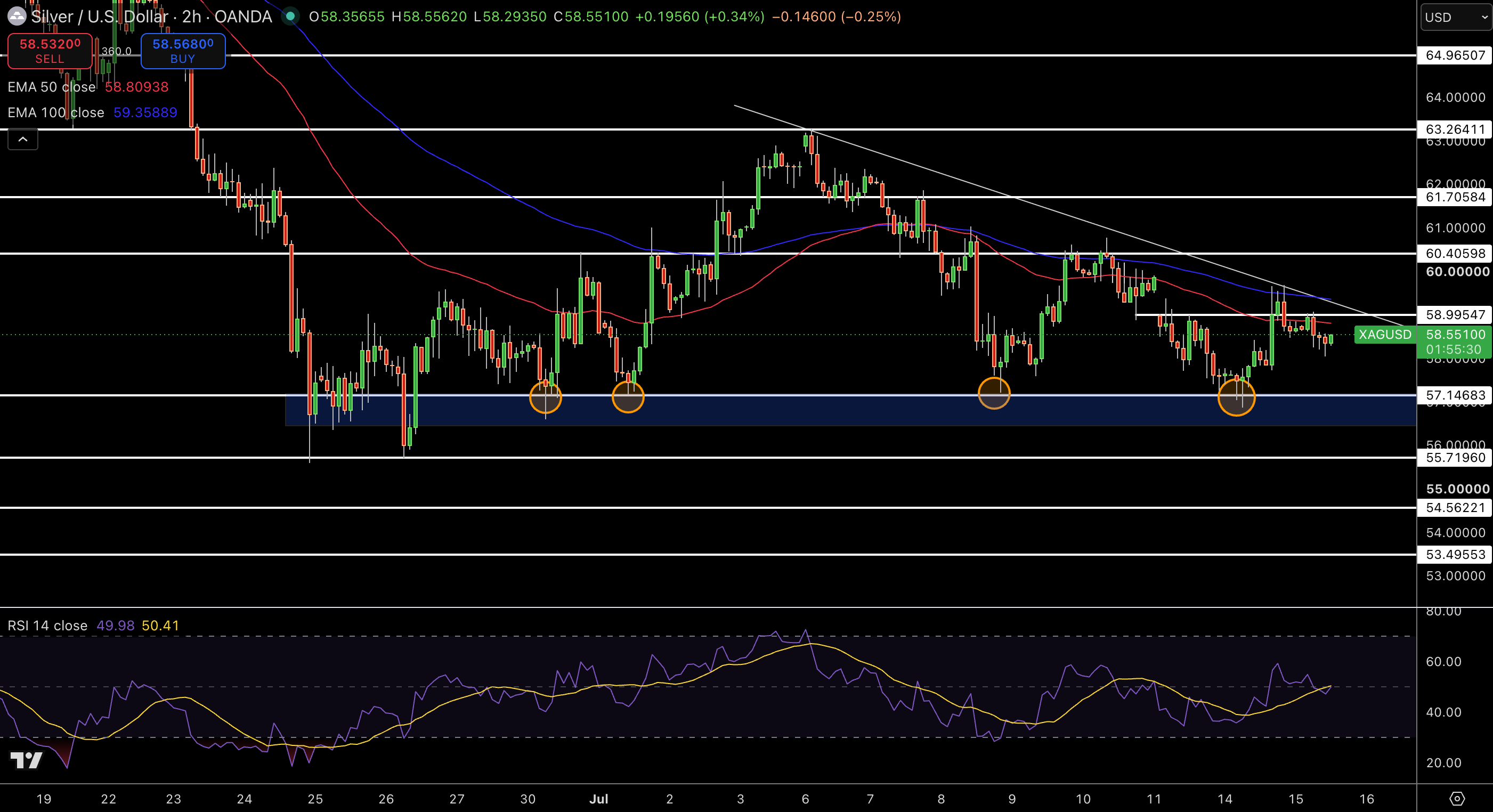The height and width of the screenshot is (812, 1493).
Task: Click the 64.96507 price level label
Action: [1455, 55]
